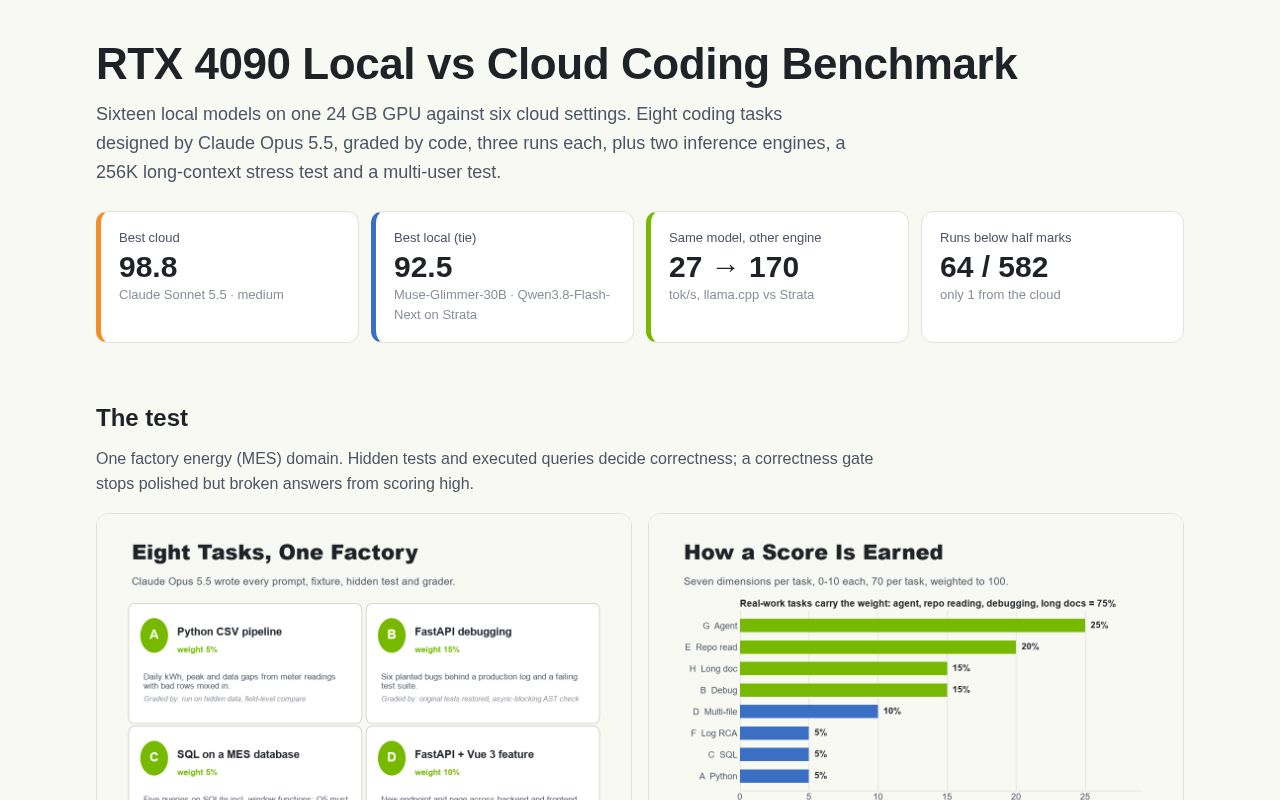Viewport: 1280px width, 800px height.
Task: Click the 'G Agent' axis label
Action: click(720, 626)
